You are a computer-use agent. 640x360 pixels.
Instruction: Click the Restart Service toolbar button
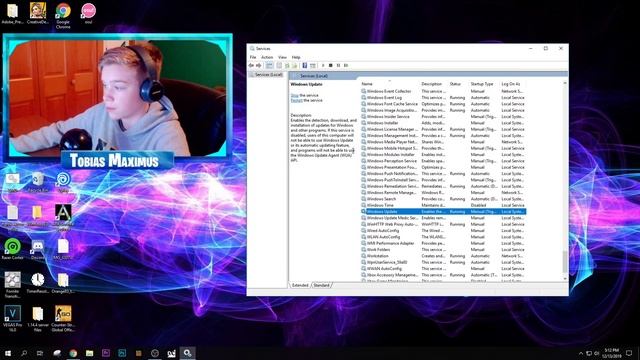point(346,65)
